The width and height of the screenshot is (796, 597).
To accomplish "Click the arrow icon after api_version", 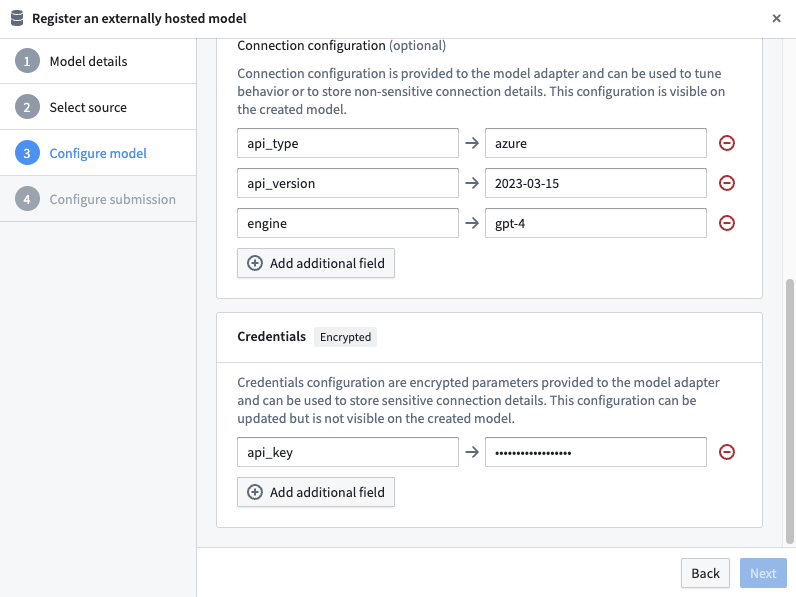I will pos(472,183).
